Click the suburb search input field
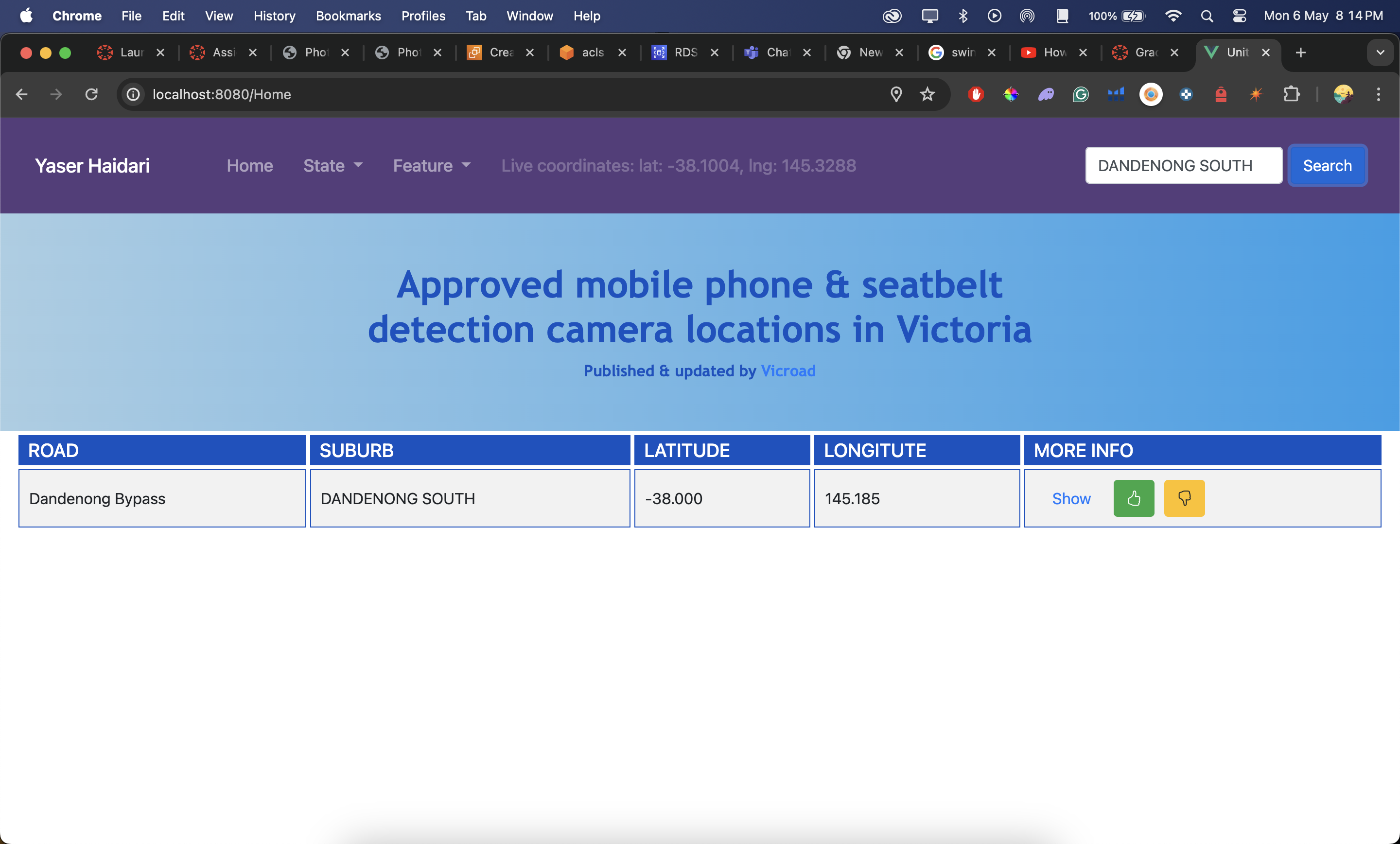 (1184, 165)
